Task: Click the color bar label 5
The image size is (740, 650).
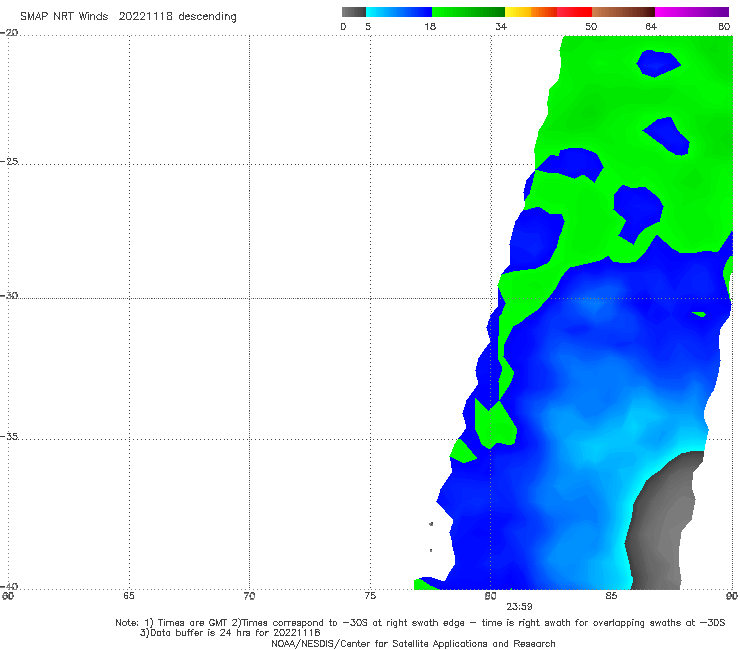Action: [368, 27]
